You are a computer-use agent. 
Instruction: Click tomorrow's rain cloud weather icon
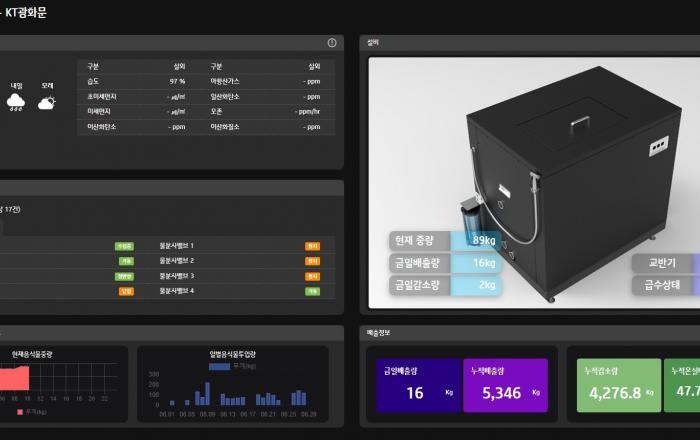coord(16,102)
